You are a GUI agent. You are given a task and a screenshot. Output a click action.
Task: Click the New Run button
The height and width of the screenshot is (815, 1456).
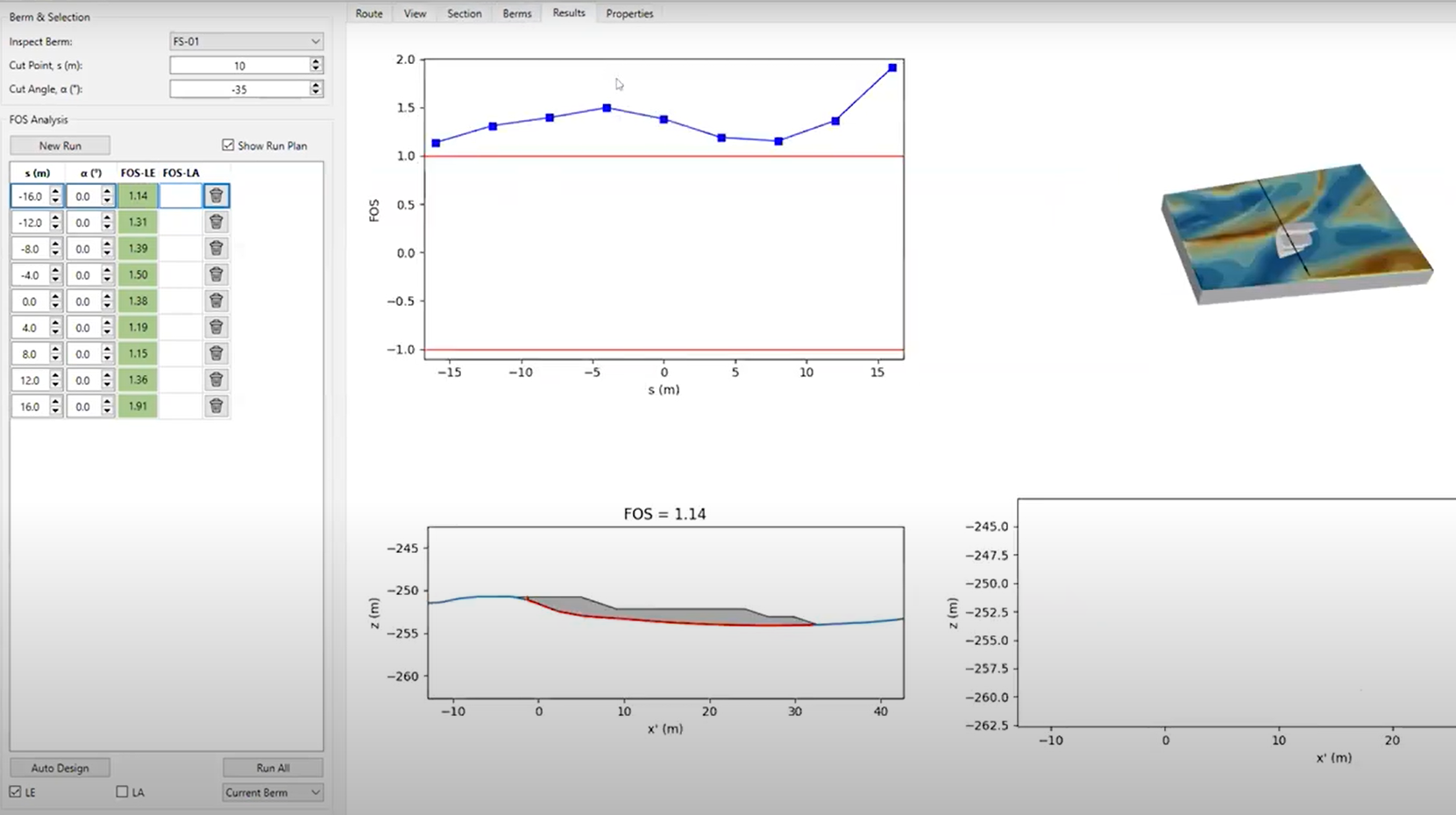click(x=60, y=145)
